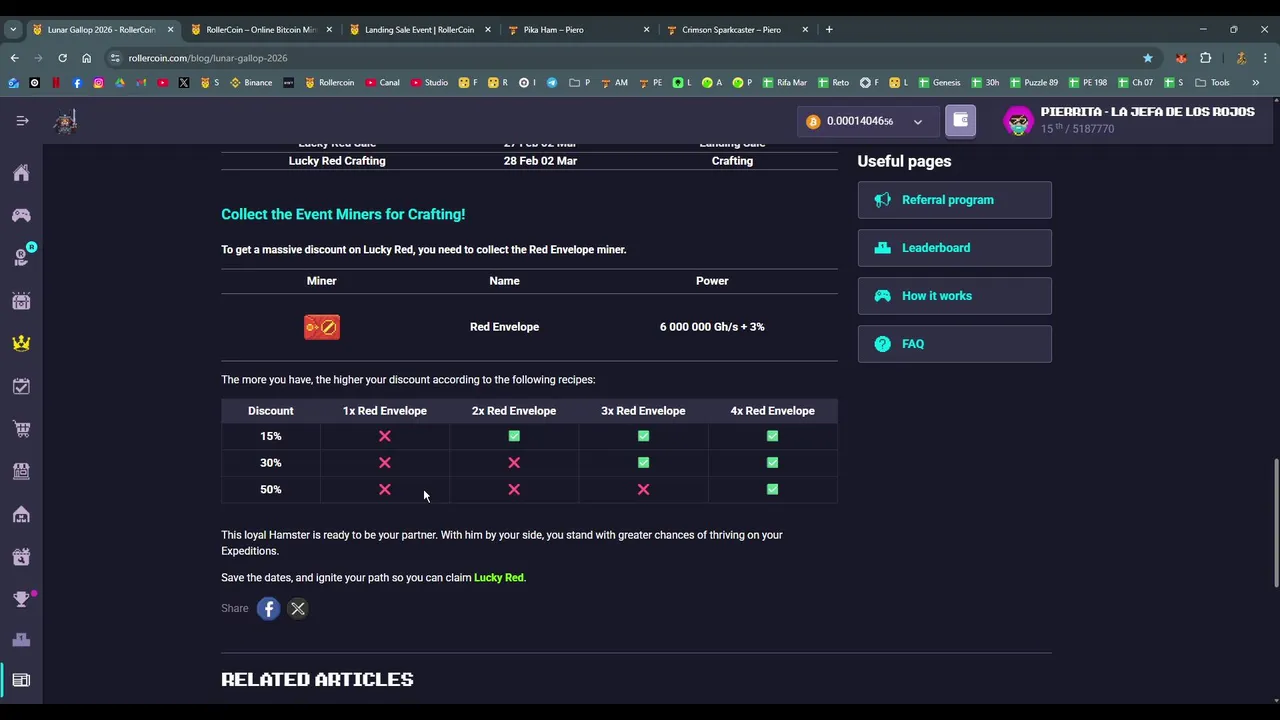Open Pierrita profile avatar
The width and height of the screenshot is (1280, 720).
point(1018,121)
